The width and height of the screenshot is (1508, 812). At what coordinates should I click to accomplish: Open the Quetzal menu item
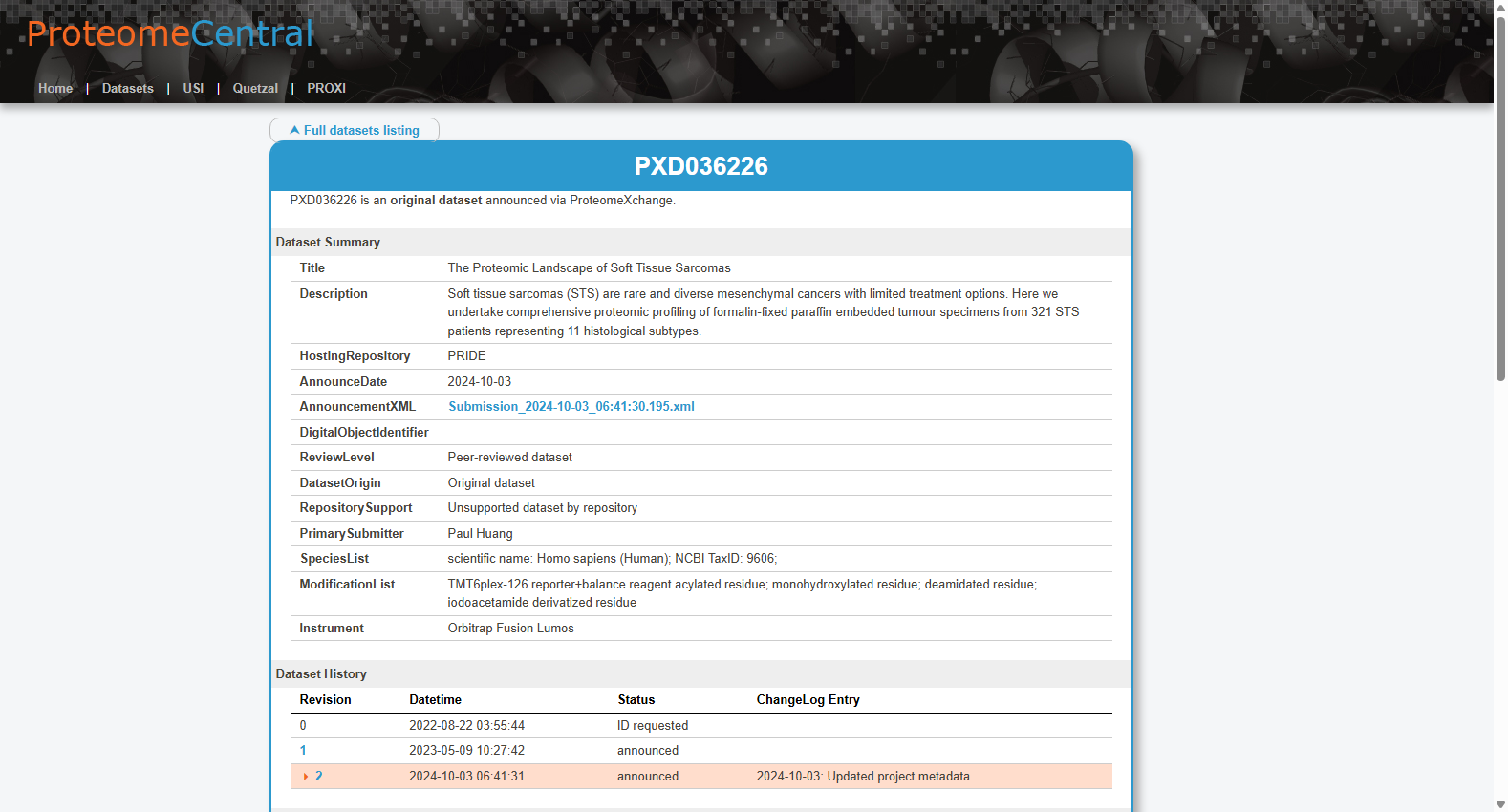(x=255, y=88)
